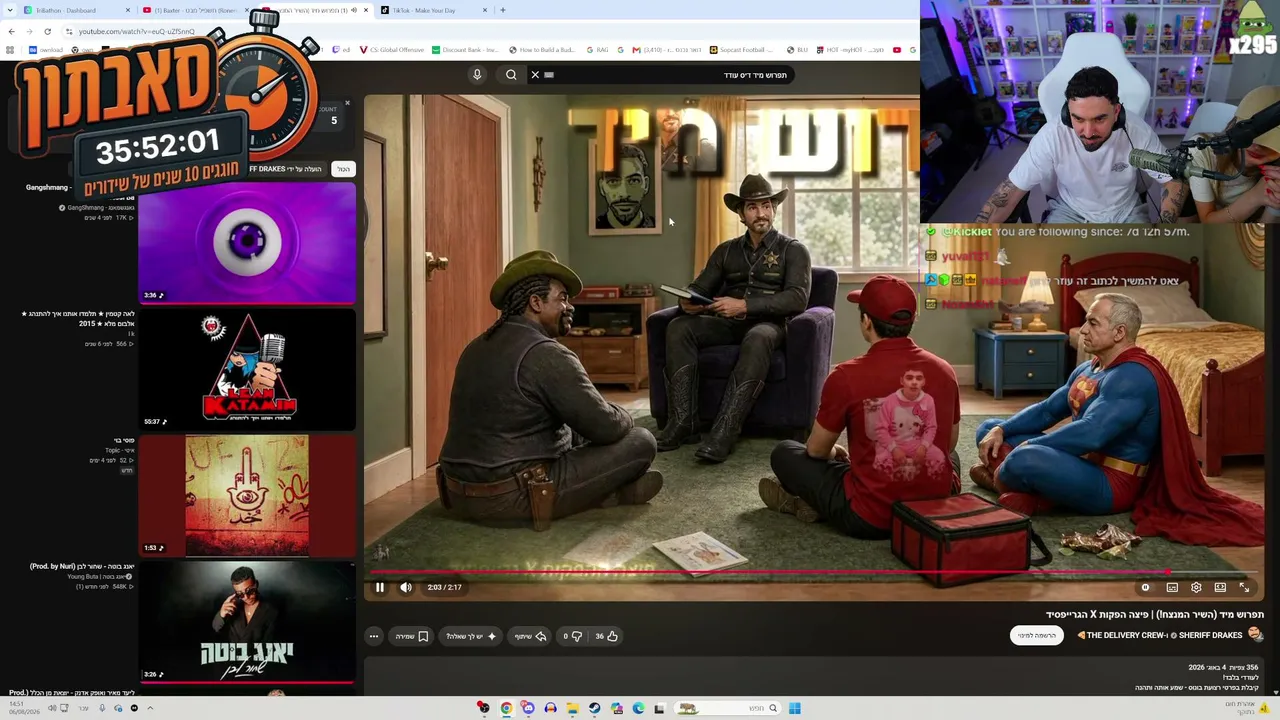Open the How to Build a Bud bookmark
Viewport: 1280px width, 720px height.
coord(542,50)
